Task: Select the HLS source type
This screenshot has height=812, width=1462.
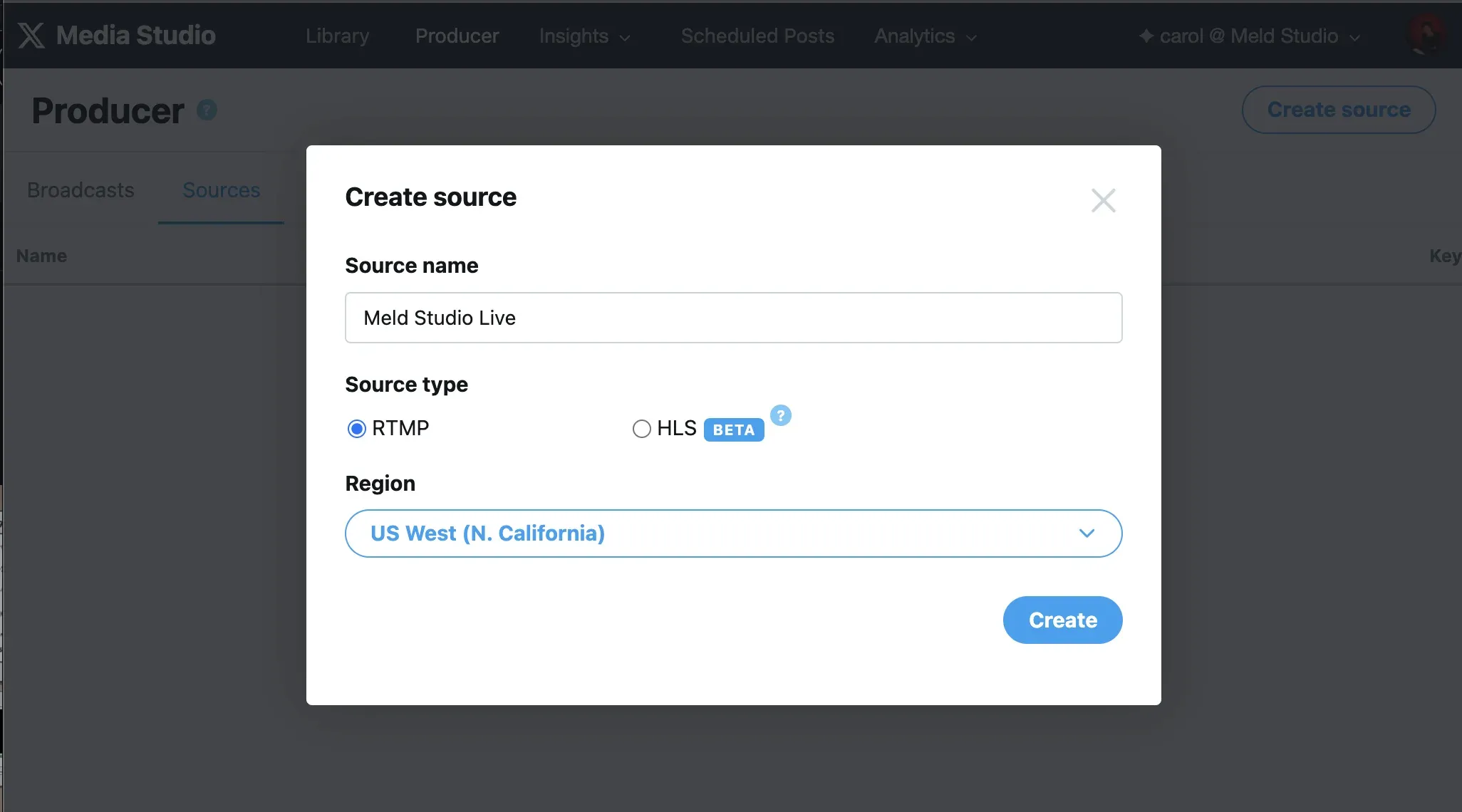Action: (641, 429)
